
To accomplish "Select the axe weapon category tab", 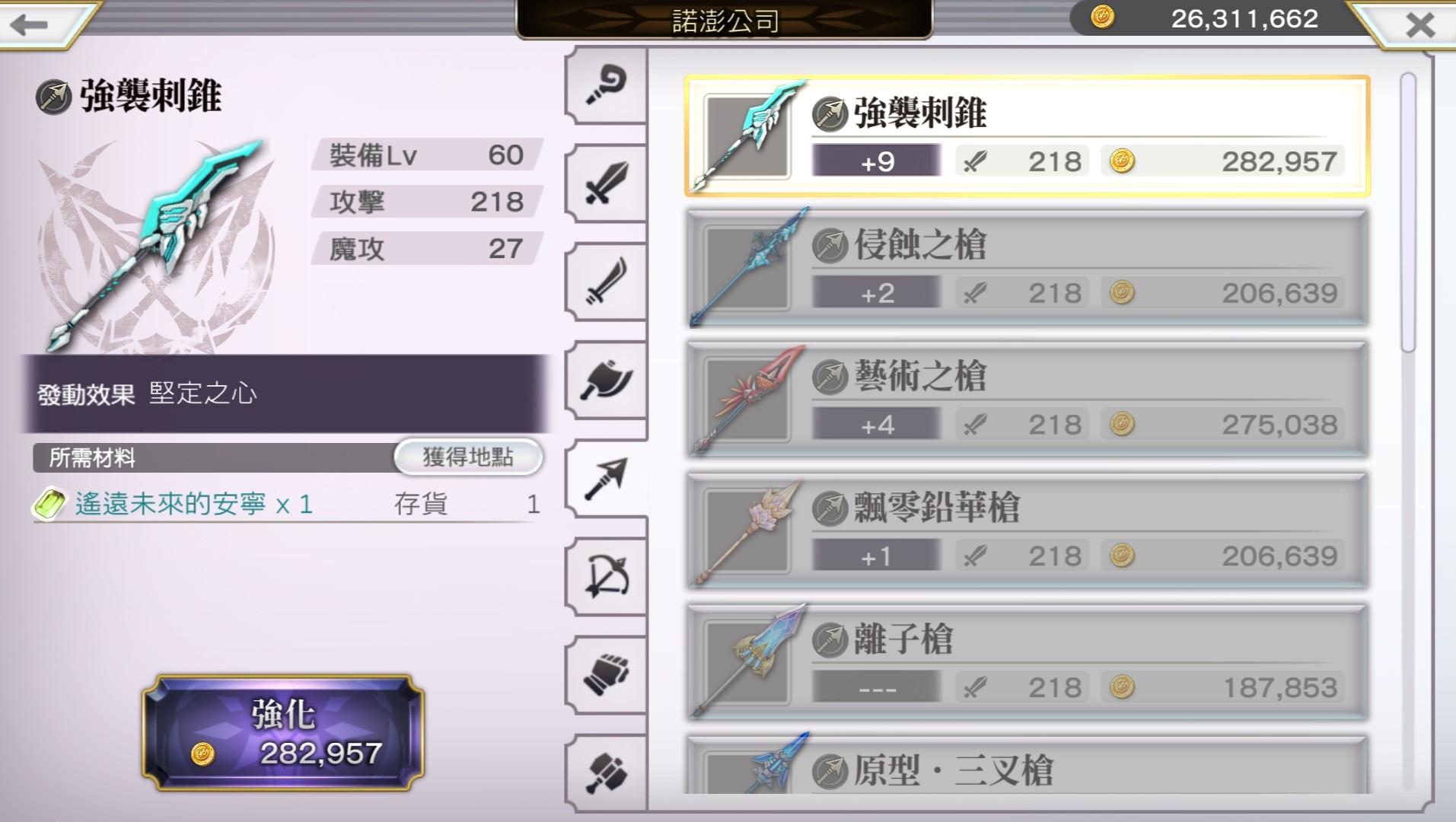I will pos(607,379).
